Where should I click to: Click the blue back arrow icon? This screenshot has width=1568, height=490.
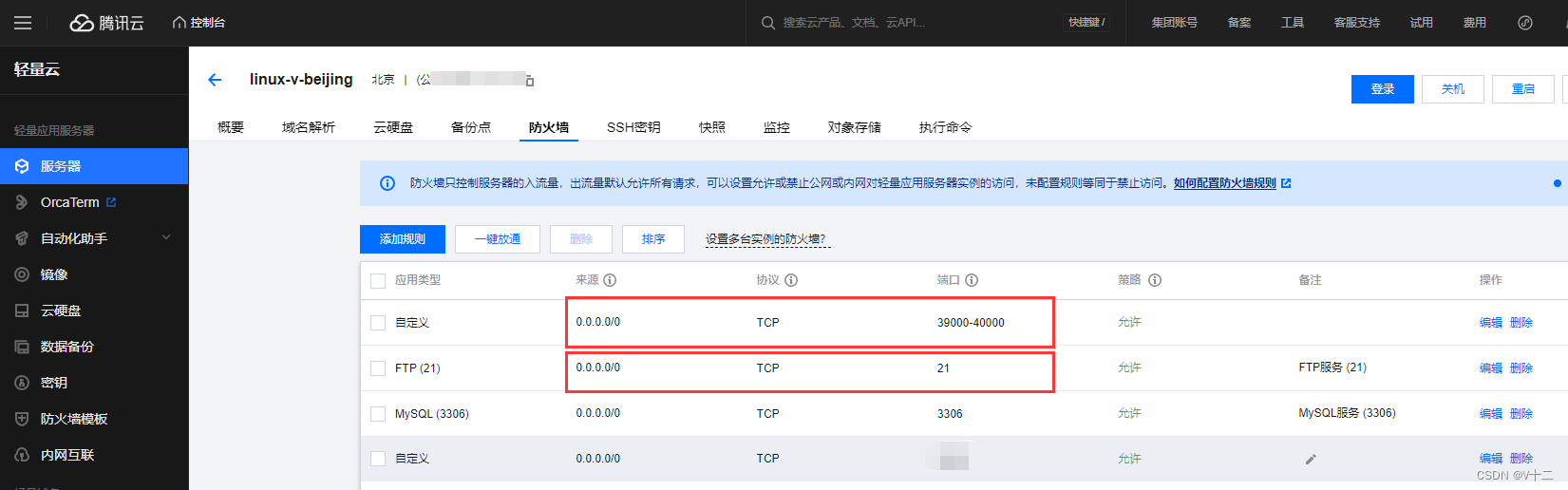215,80
